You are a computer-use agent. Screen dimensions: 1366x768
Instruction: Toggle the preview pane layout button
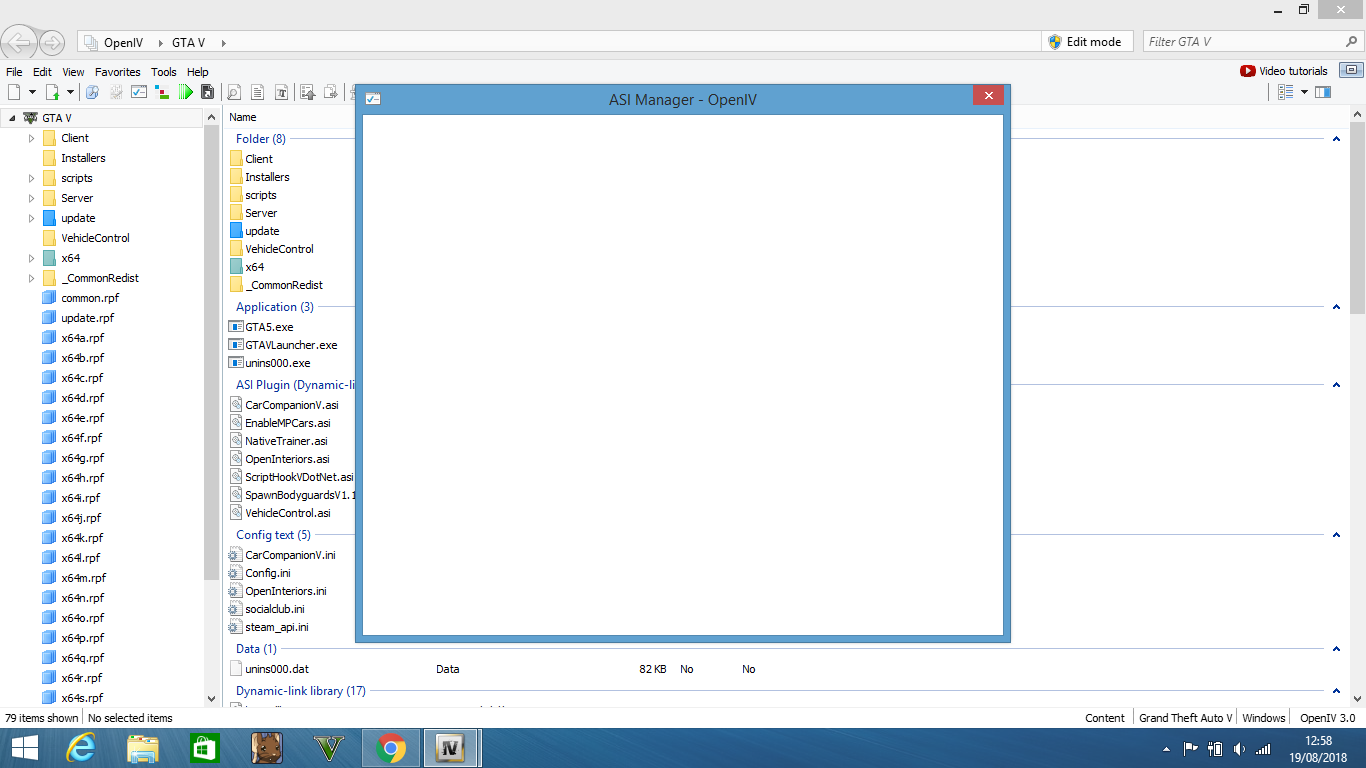[1323, 92]
